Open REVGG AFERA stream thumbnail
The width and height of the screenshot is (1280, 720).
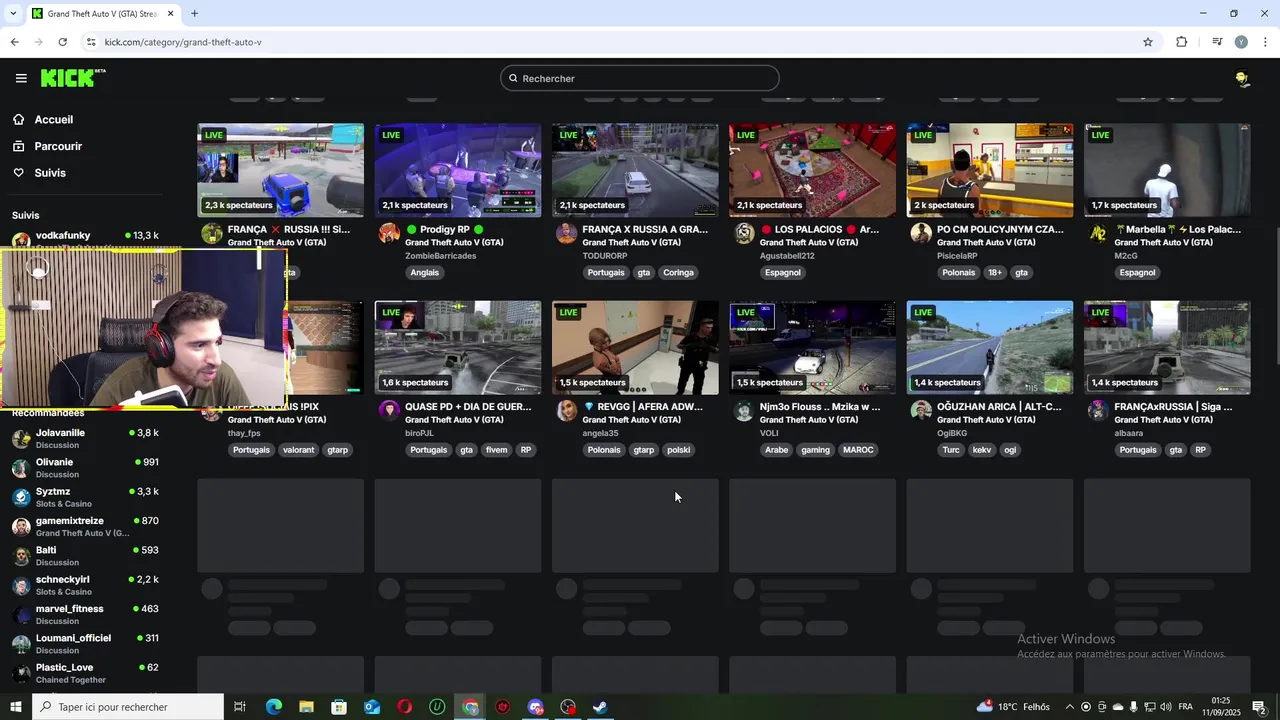pos(635,348)
